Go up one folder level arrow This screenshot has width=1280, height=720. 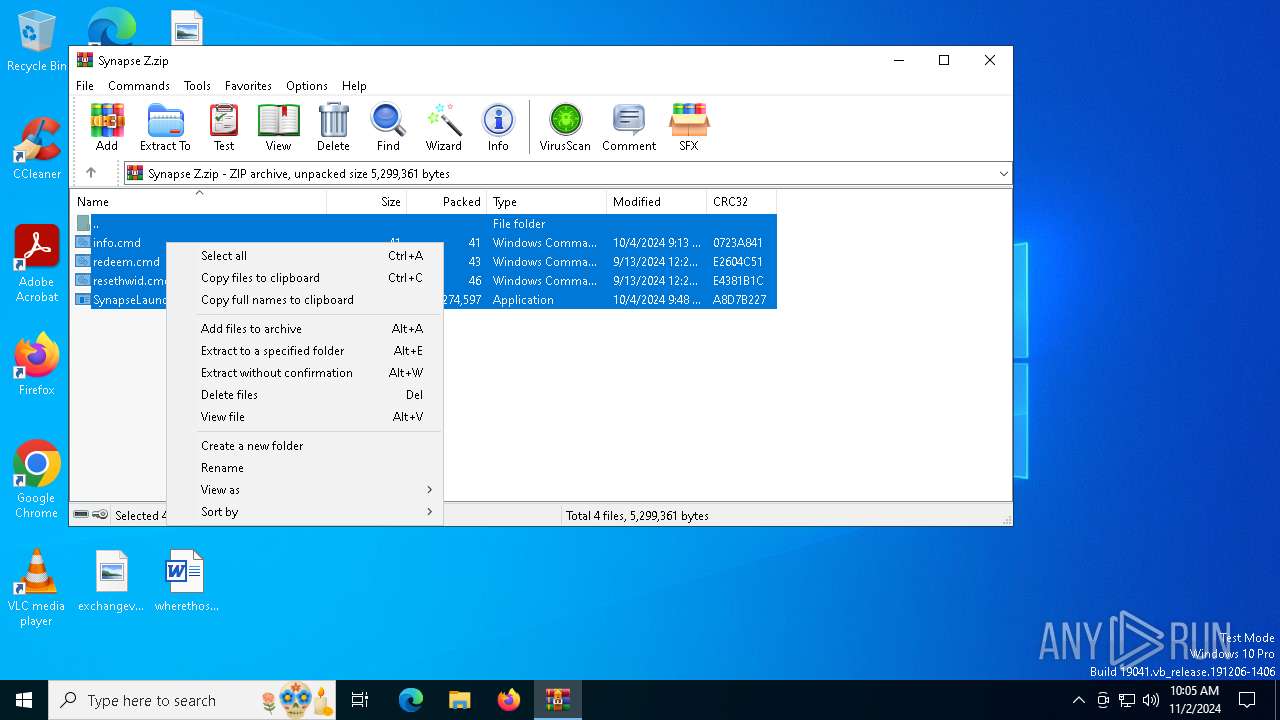(x=91, y=173)
